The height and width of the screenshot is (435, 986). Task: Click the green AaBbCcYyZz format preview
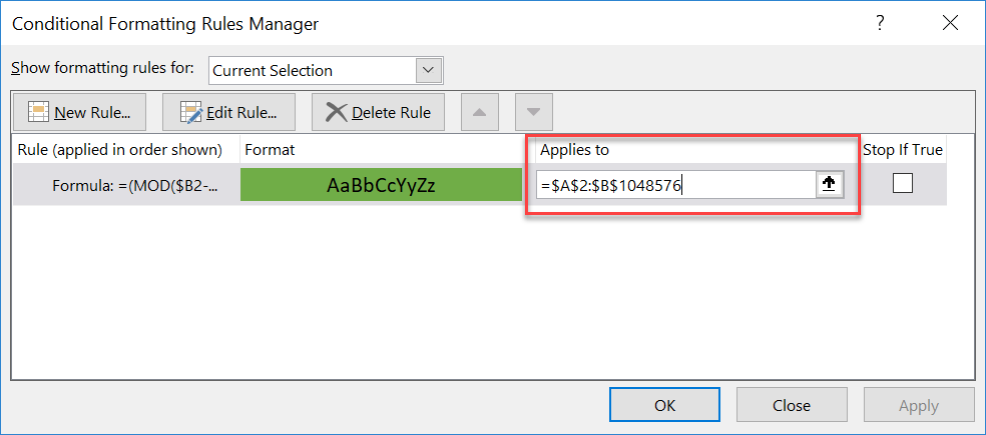[x=381, y=185]
